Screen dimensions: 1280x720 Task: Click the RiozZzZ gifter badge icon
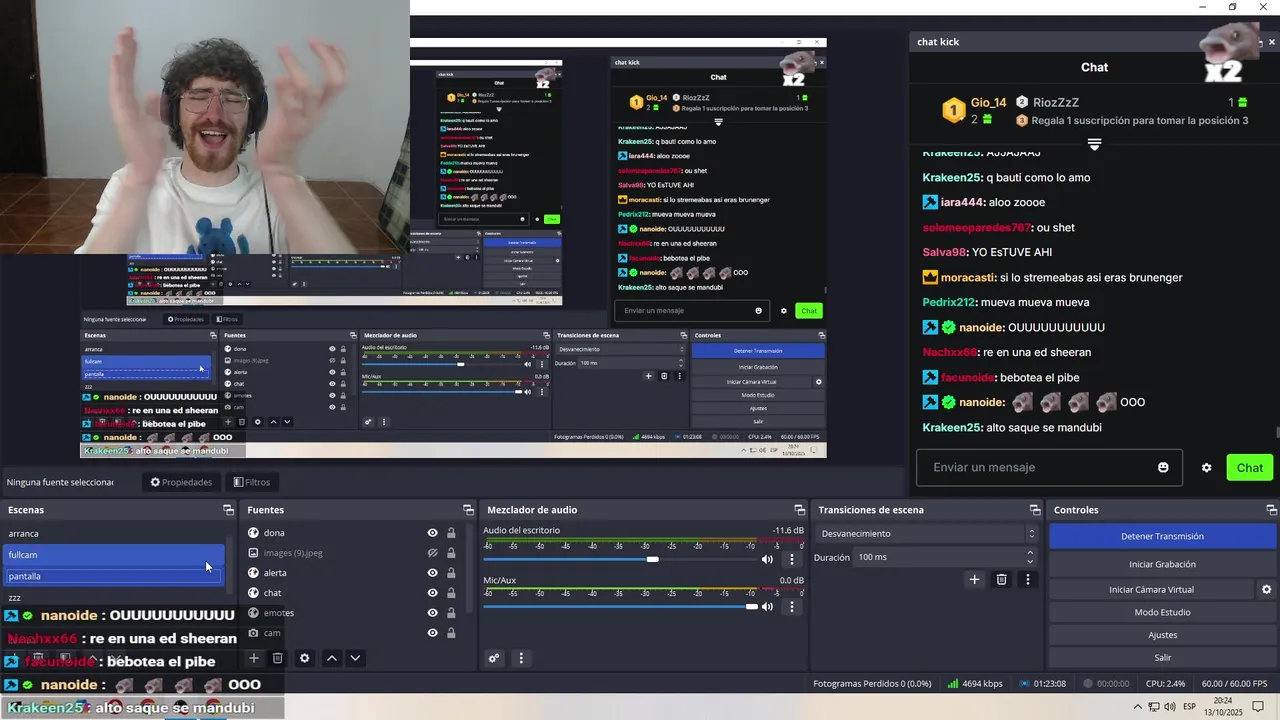pos(1022,102)
